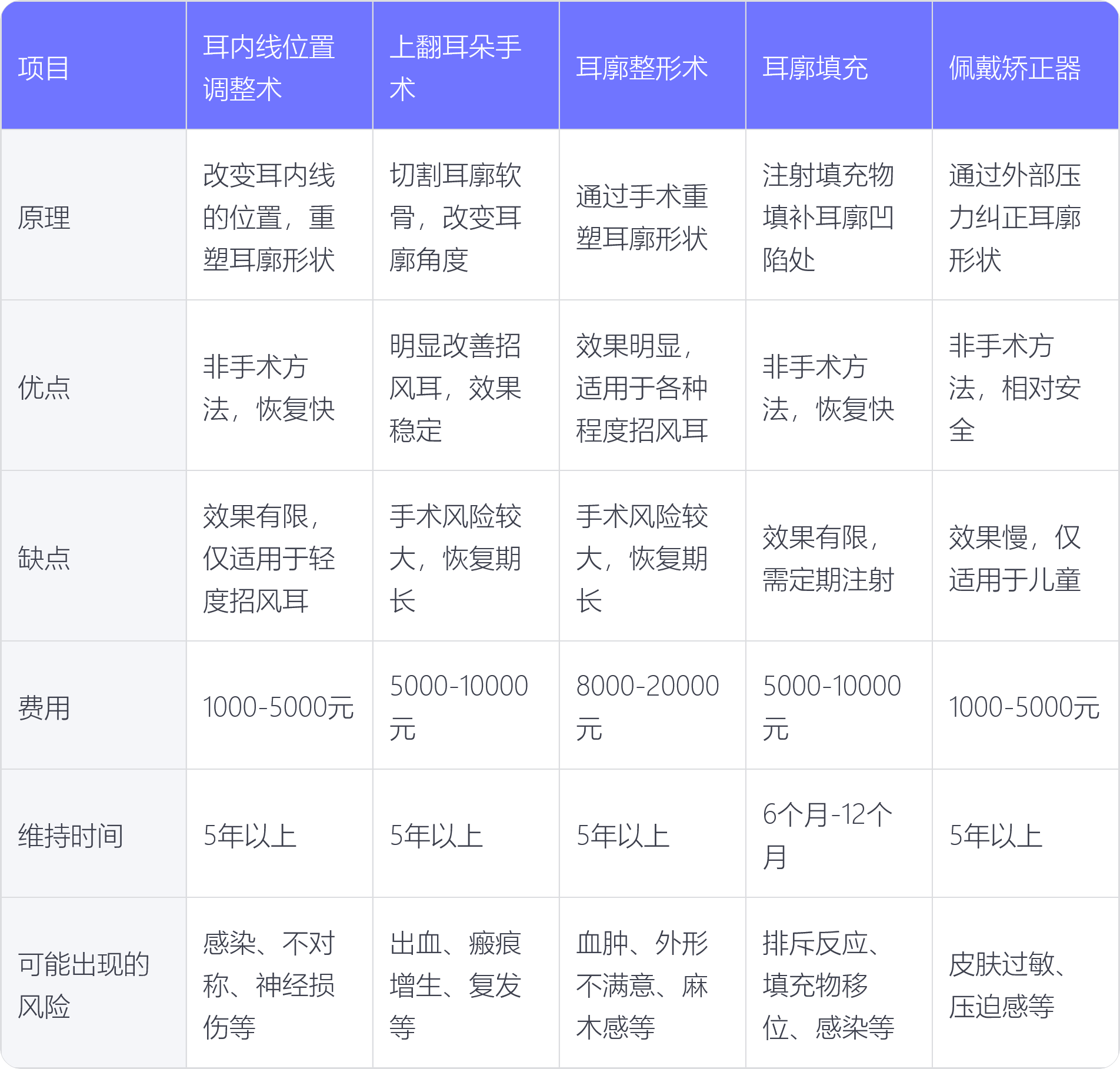Click the row label 维持时间
Screen dimensions: 1120x1069
[x=94, y=833]
